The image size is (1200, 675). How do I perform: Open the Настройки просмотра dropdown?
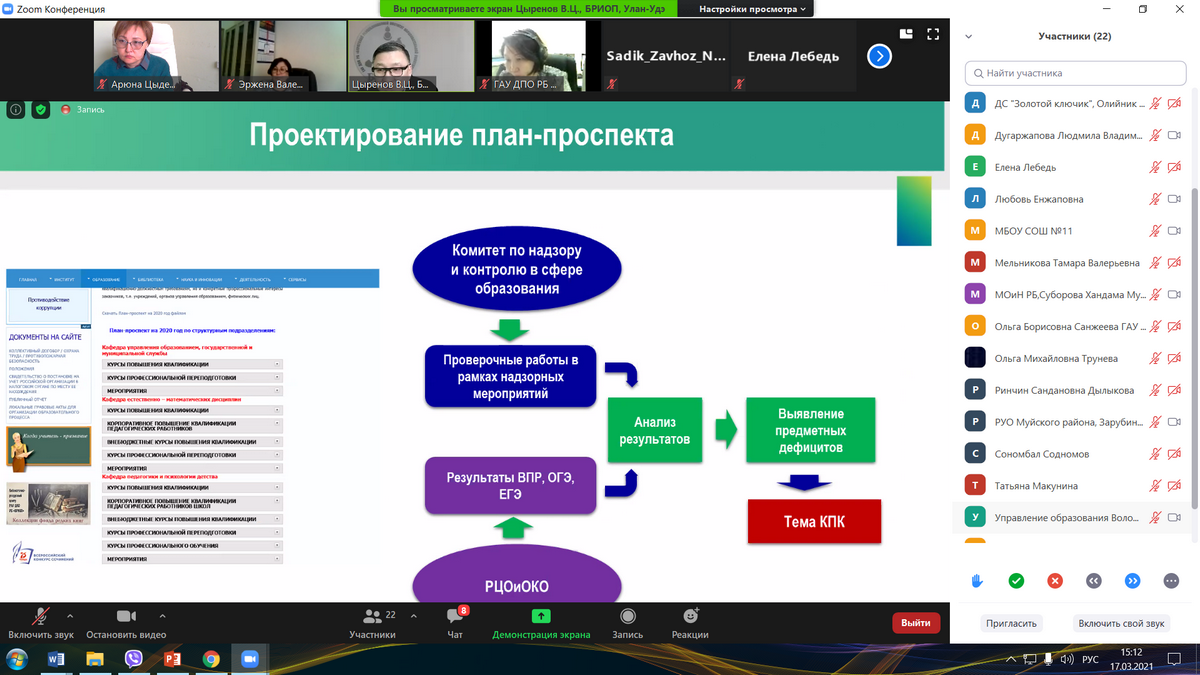[755, 9]
